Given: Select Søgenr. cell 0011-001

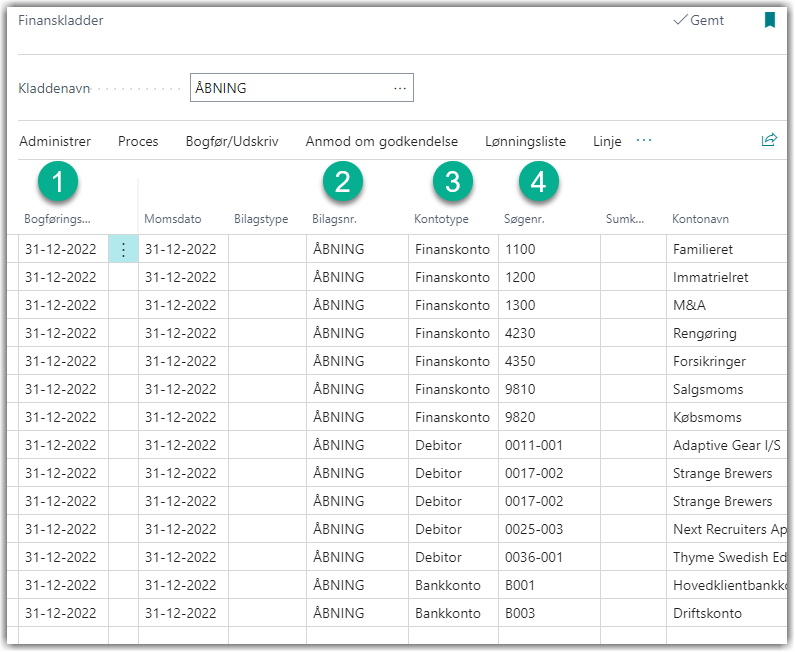Looking at the screenshot, I should [549, 445].
